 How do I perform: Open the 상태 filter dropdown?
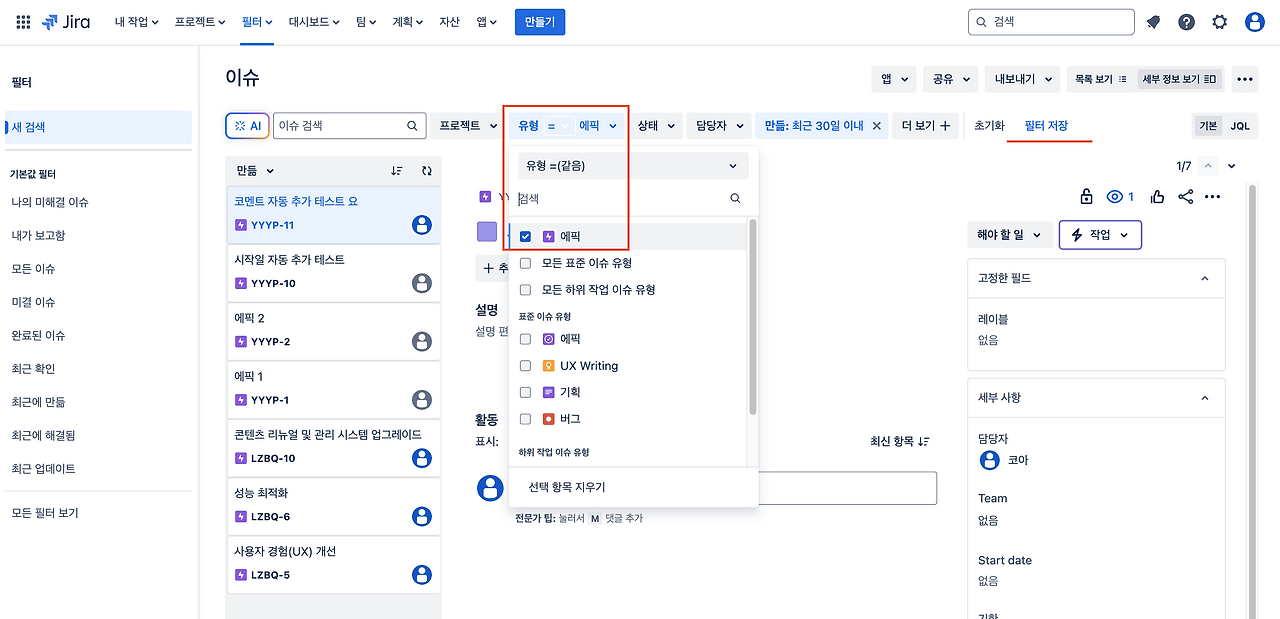[x=655, y=126]
